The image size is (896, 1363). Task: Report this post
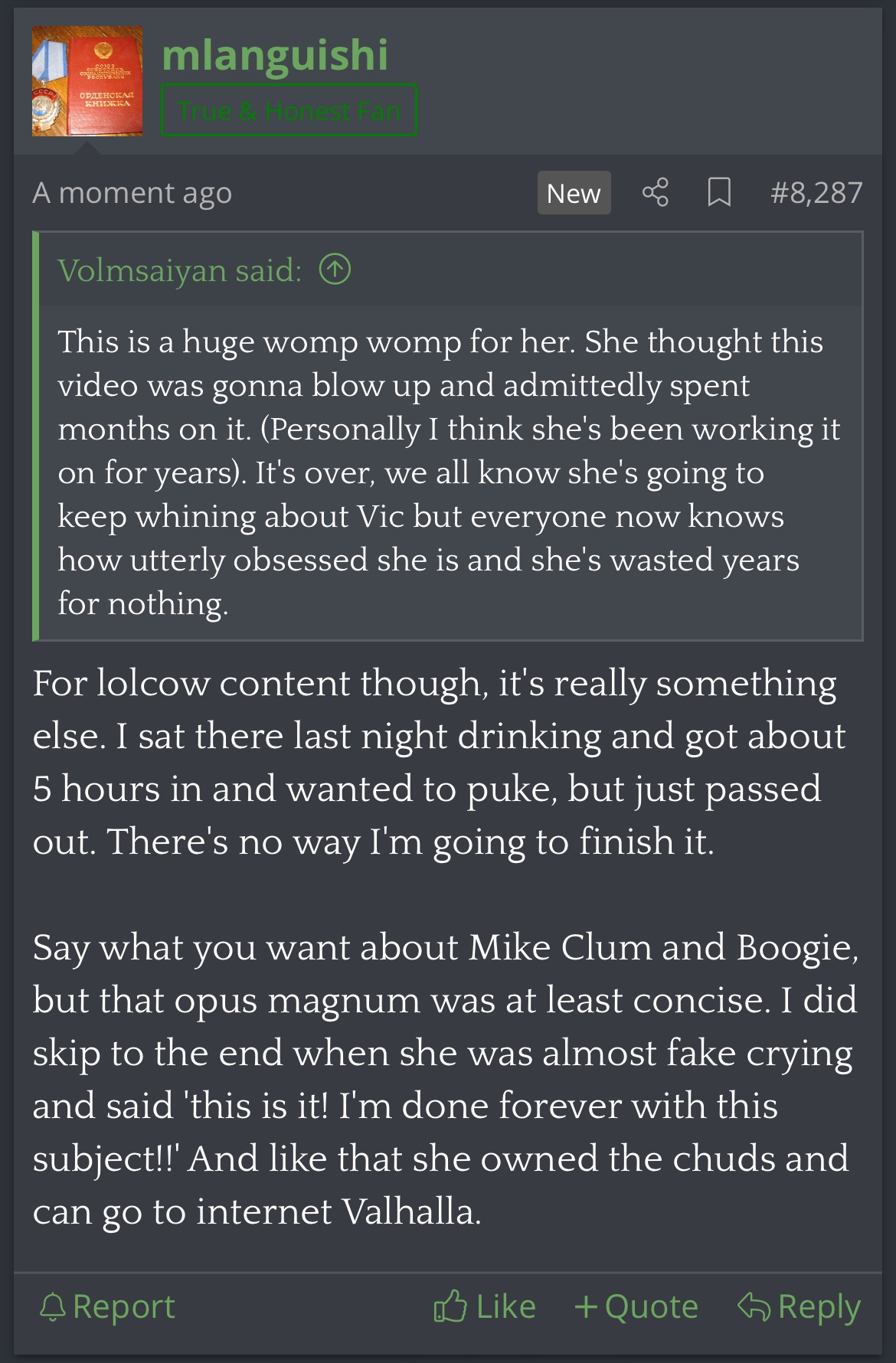pyautogui.click(x=107, y=1307)
